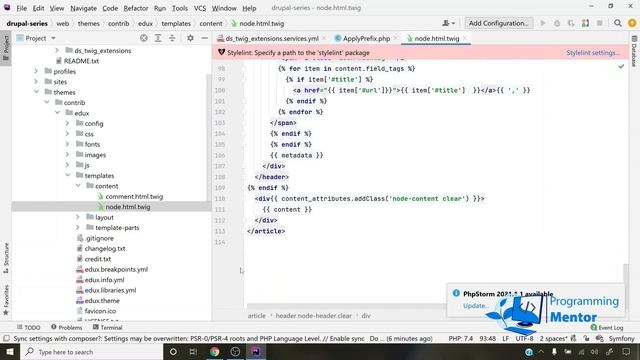Screen dimensions: 640x360
Task: Open the File menu
Action: point(21,8)
